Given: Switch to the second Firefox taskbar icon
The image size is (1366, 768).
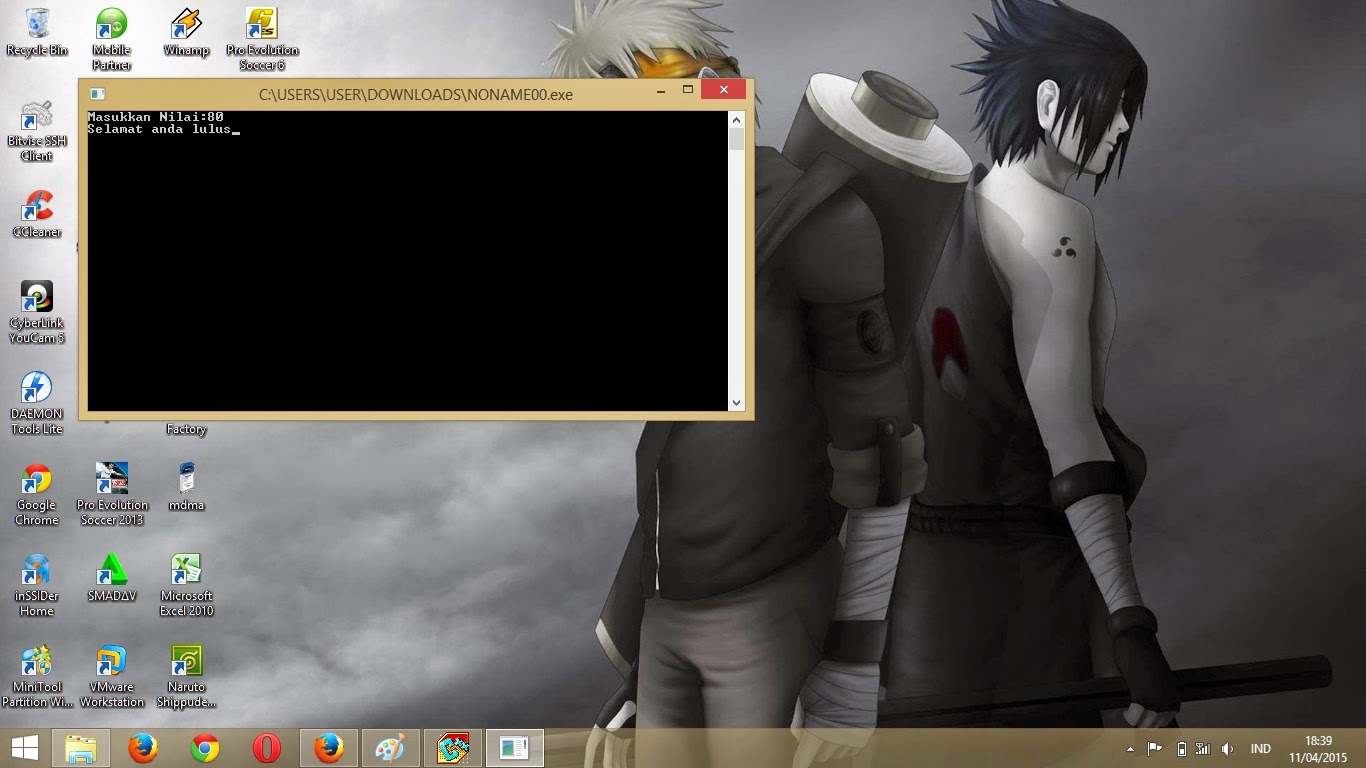Looking at the screenshot, I should pyautogui.click(x=329, y=748).
